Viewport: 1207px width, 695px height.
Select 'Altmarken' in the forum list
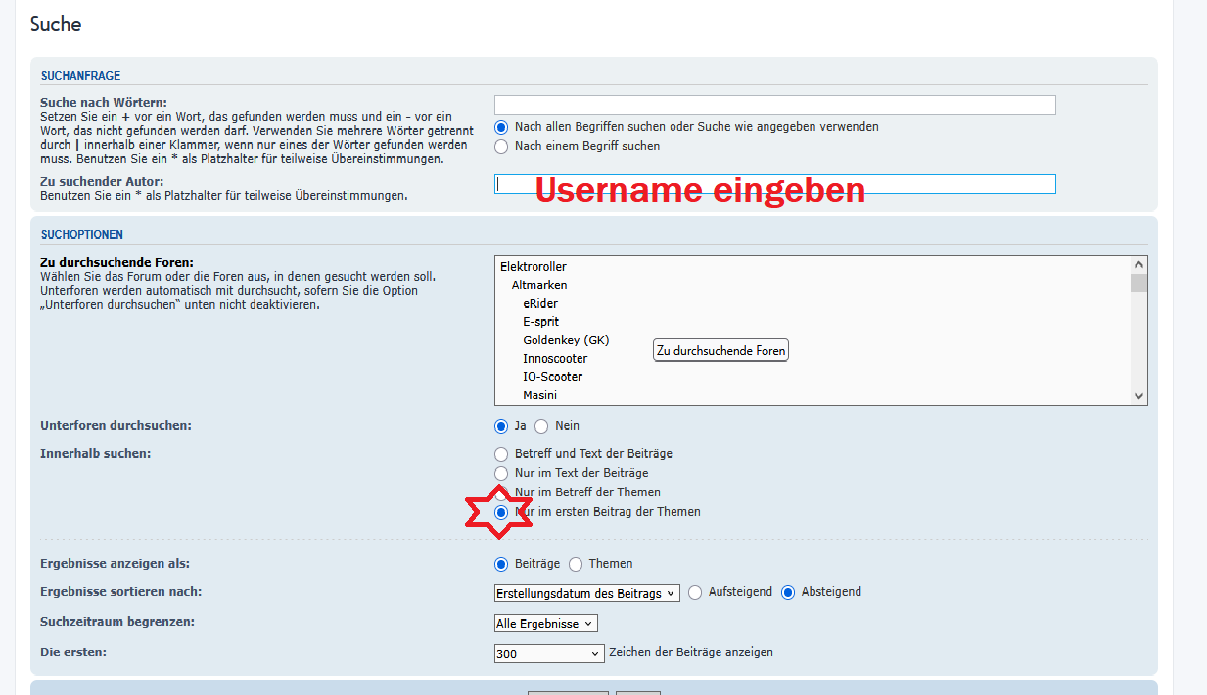(539, 285)
